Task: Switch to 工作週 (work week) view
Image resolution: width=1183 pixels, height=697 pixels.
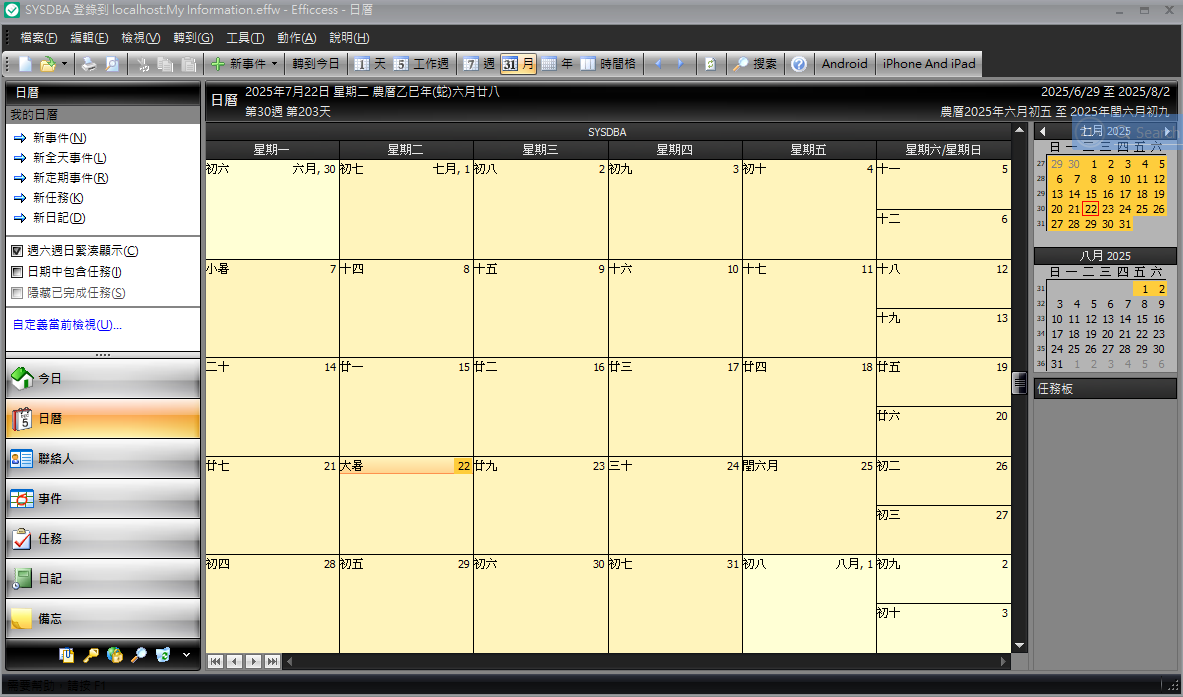Action: (x=421, y=64)
